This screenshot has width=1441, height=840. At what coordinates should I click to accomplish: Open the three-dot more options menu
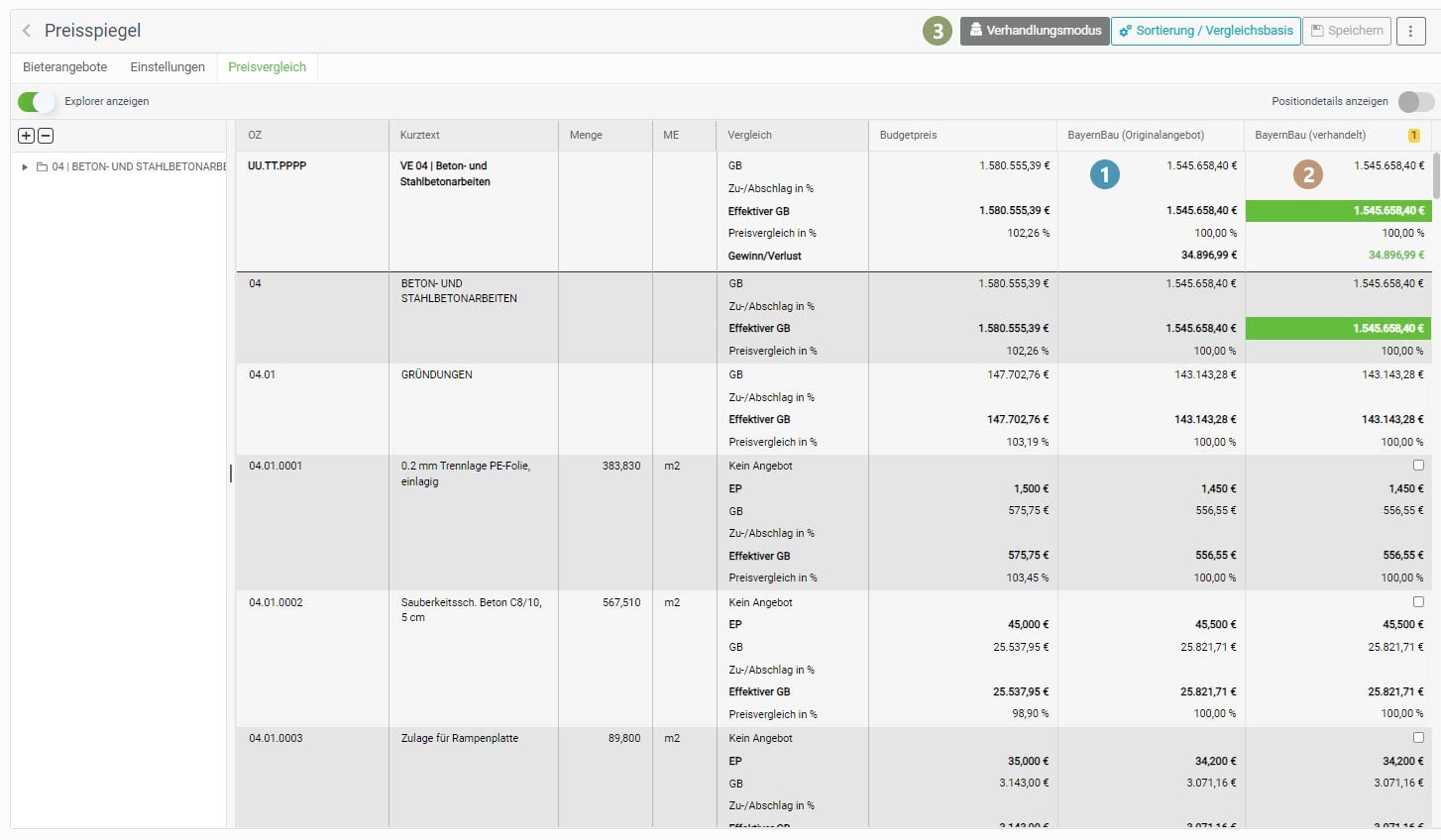pos(1410,31)
